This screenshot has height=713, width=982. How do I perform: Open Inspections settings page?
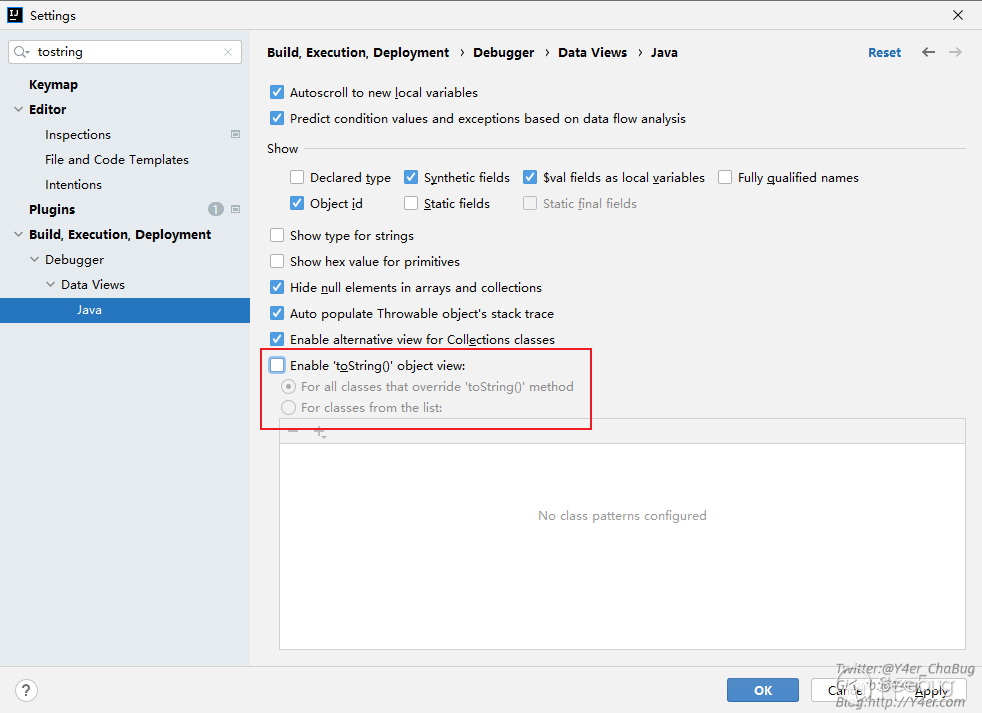click(x=78, y=135)
